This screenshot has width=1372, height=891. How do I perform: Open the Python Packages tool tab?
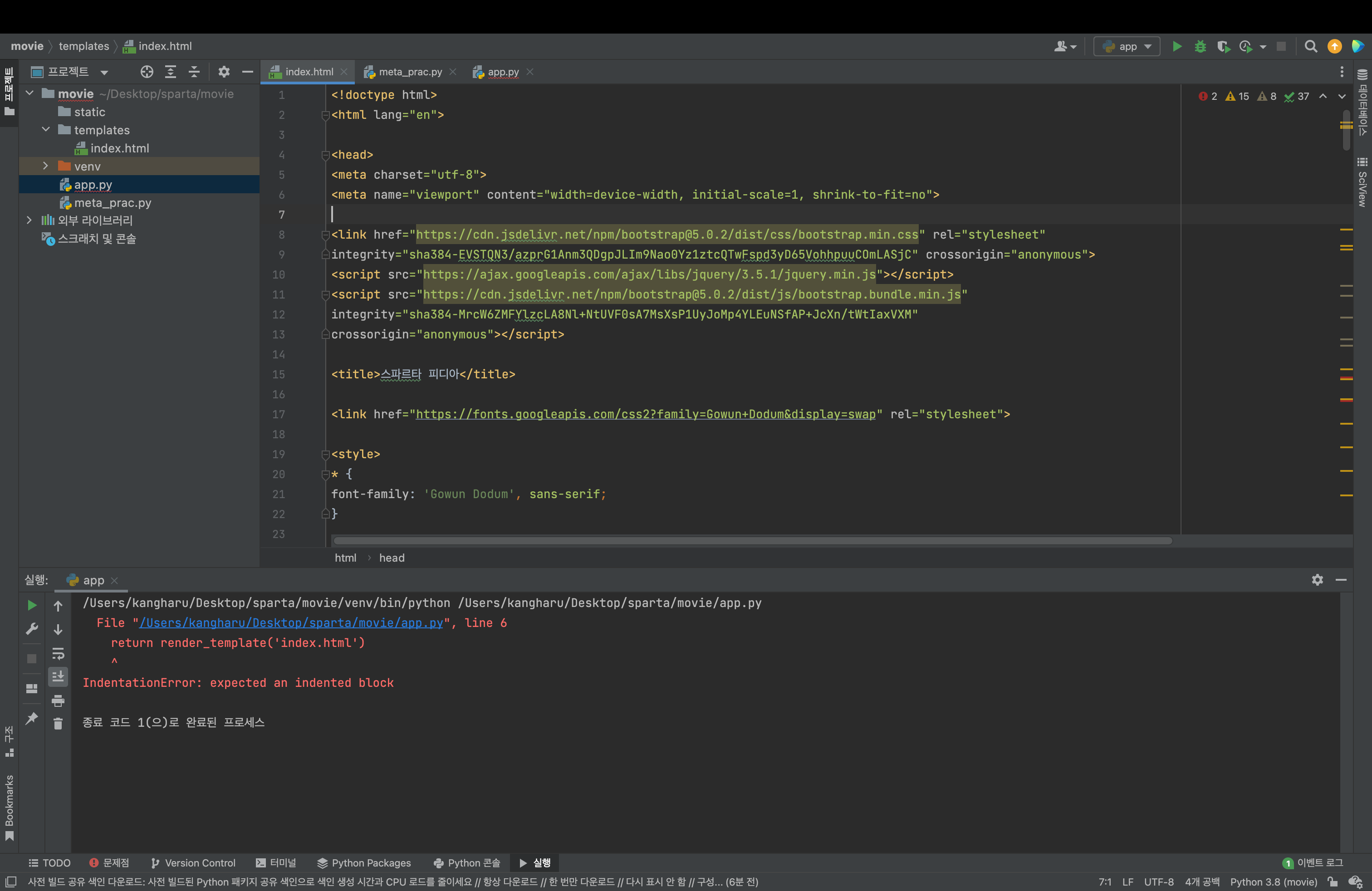(364, 863)
